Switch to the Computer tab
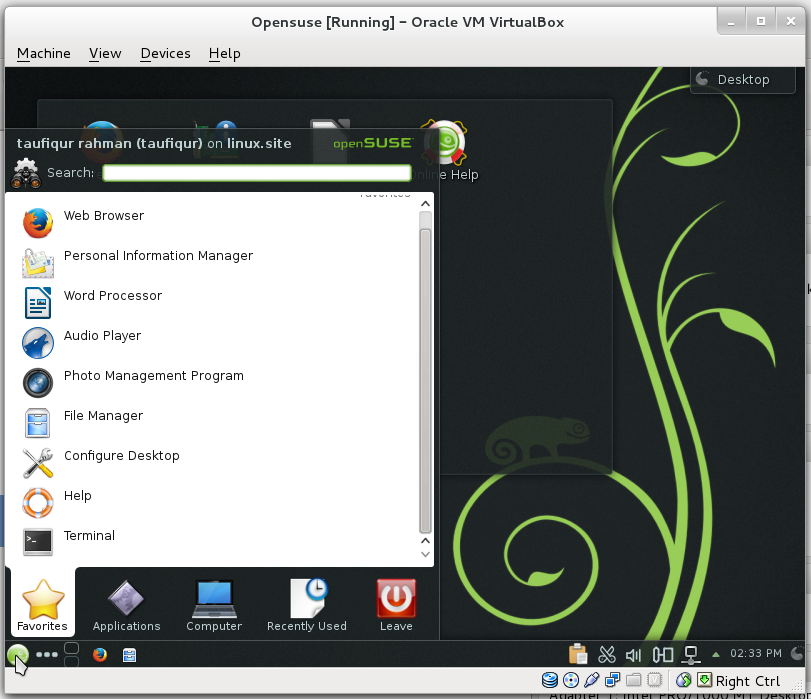This screenshot has height=699, width=811. click(213, 604)
